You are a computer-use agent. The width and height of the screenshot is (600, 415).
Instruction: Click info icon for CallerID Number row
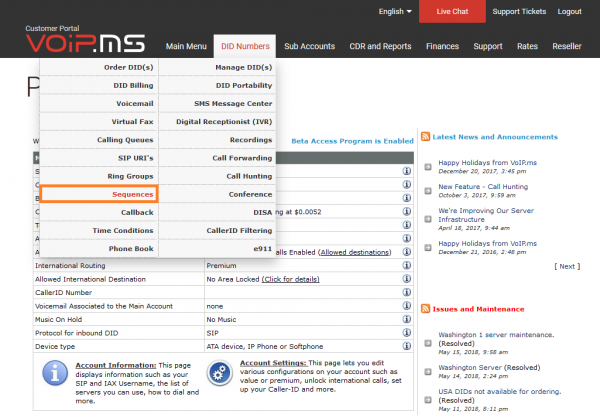pyautogui.click(x=406, y=292)
